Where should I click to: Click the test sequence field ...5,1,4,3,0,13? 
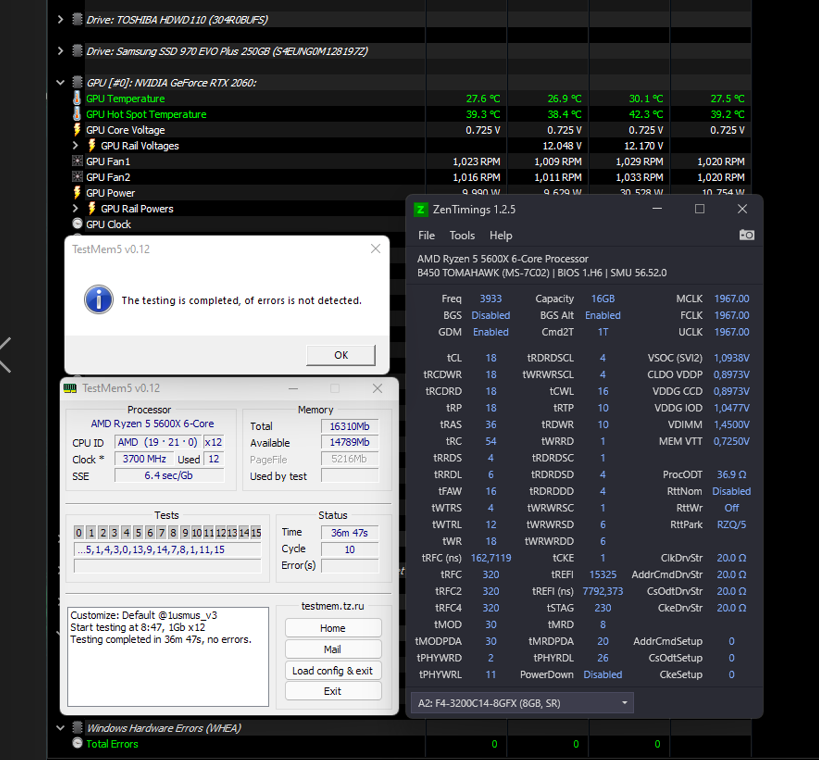coord(168,549)
